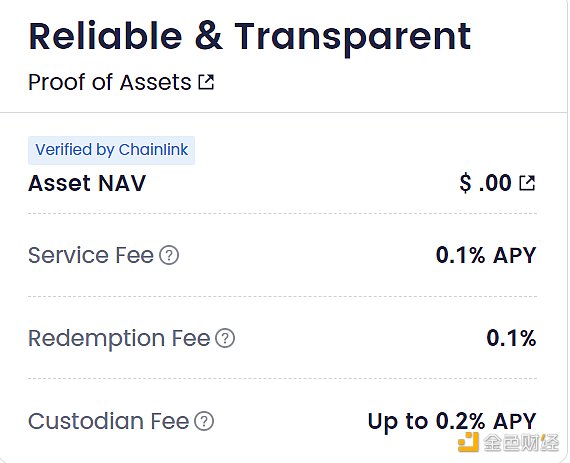The image size is (570, 463).
Task: Show the Service Fee help tooltip icon
Action: tap(169, 255)
